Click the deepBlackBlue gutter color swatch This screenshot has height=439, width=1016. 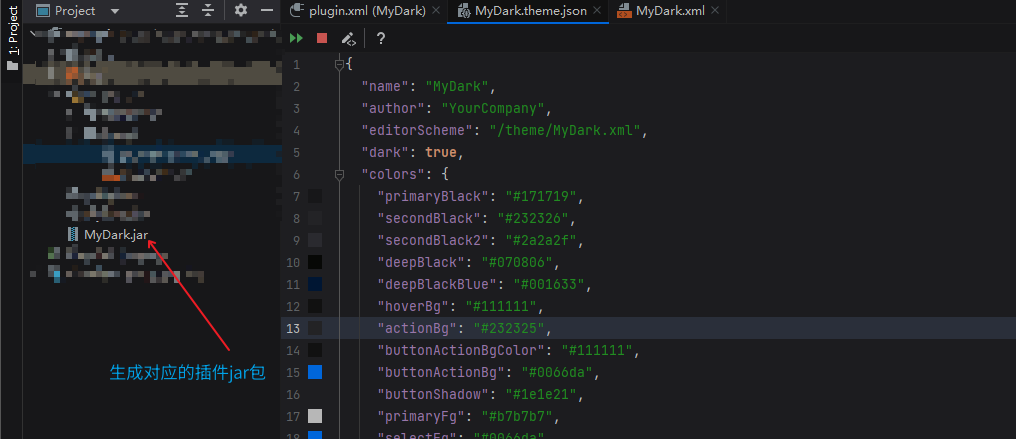click(x=315, y=284)
